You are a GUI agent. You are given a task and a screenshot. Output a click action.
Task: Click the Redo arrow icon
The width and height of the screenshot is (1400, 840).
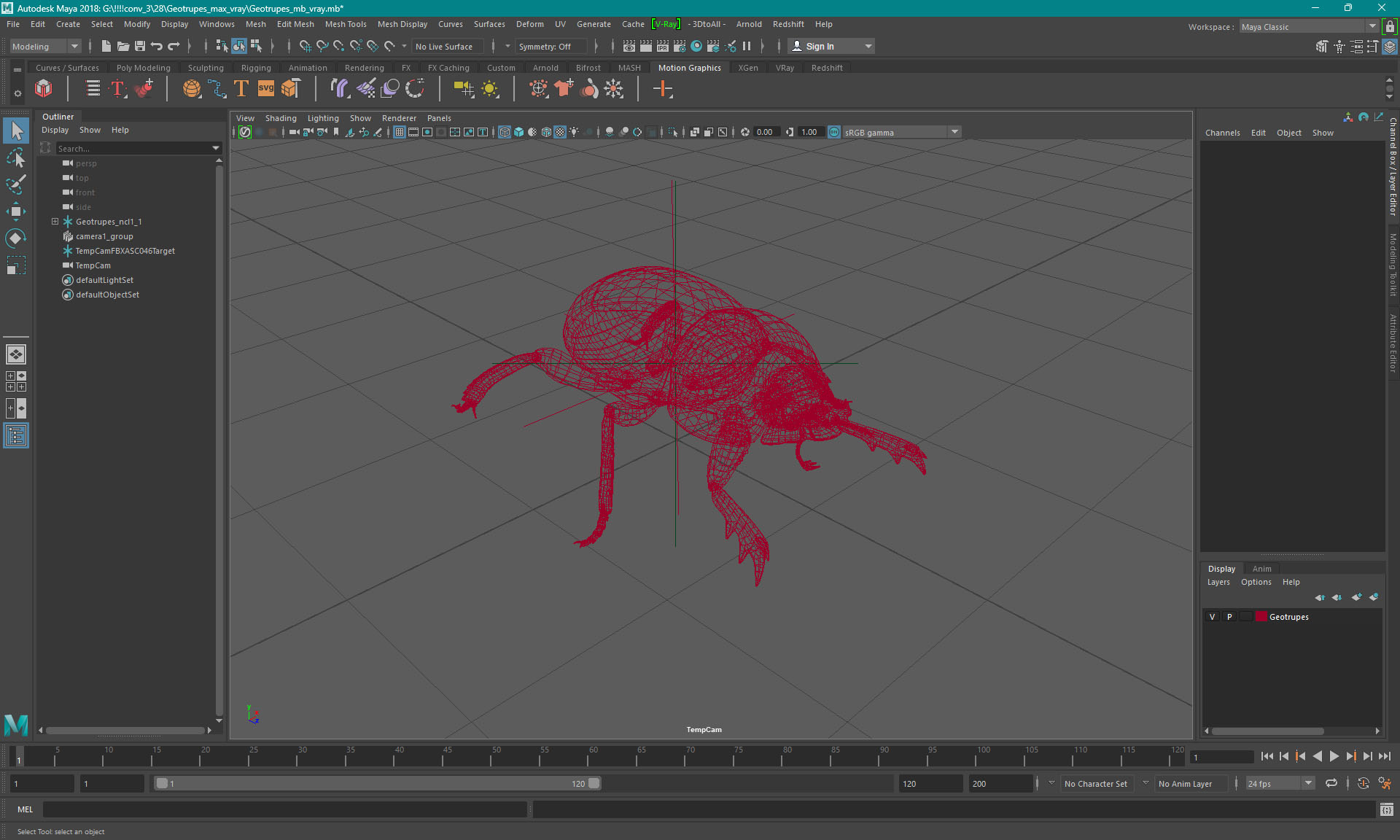point(174,46)
